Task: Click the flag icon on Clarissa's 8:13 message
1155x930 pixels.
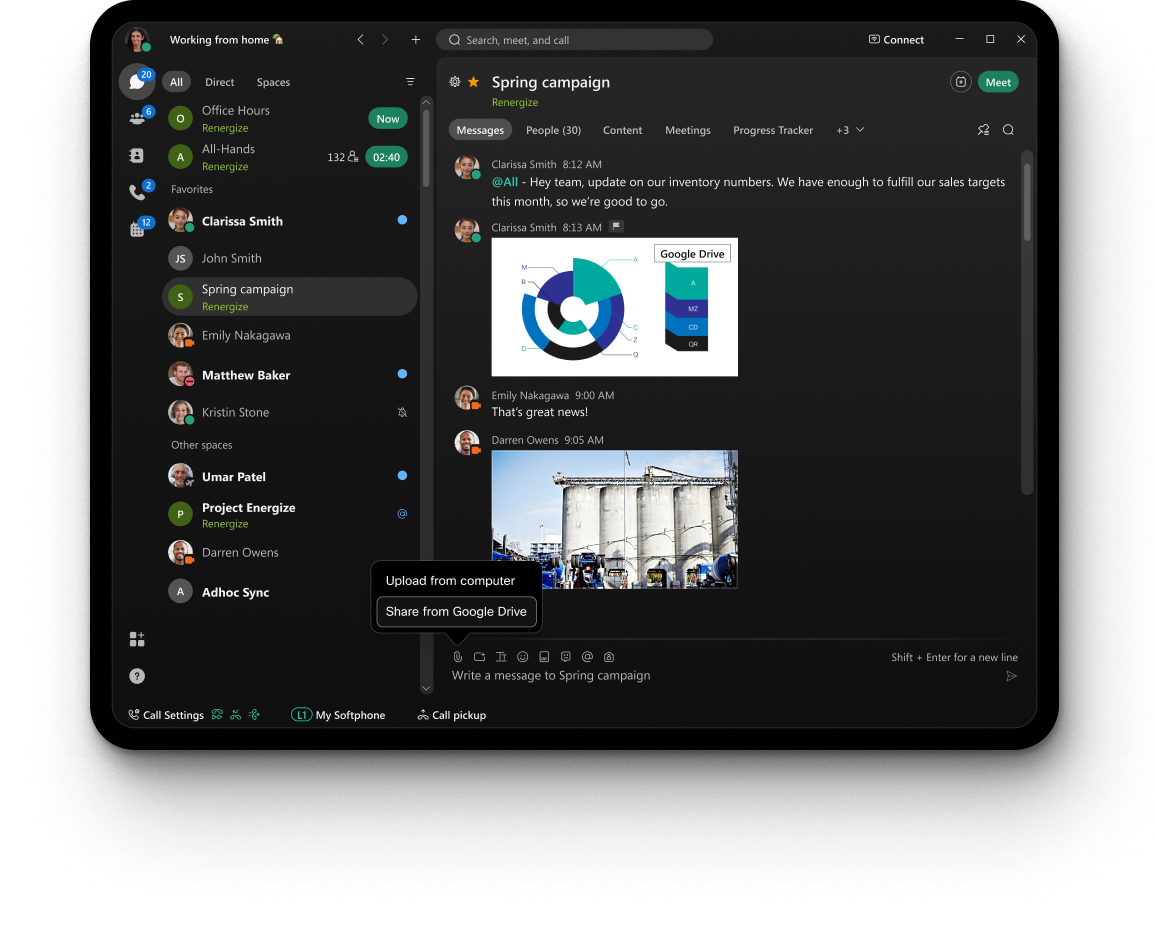Action: click(x=617, y=227)
